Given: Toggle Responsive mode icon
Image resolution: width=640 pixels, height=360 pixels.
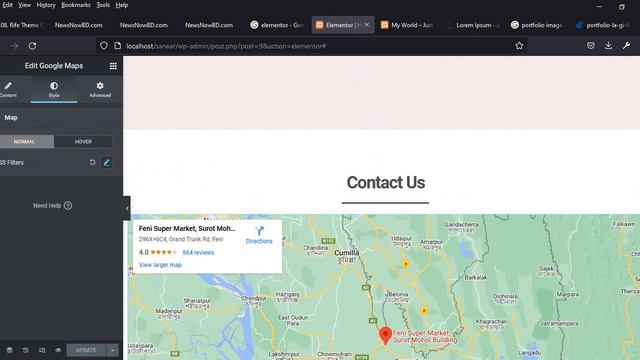Looking at the screenshot, I should click(x=42, y=350).
